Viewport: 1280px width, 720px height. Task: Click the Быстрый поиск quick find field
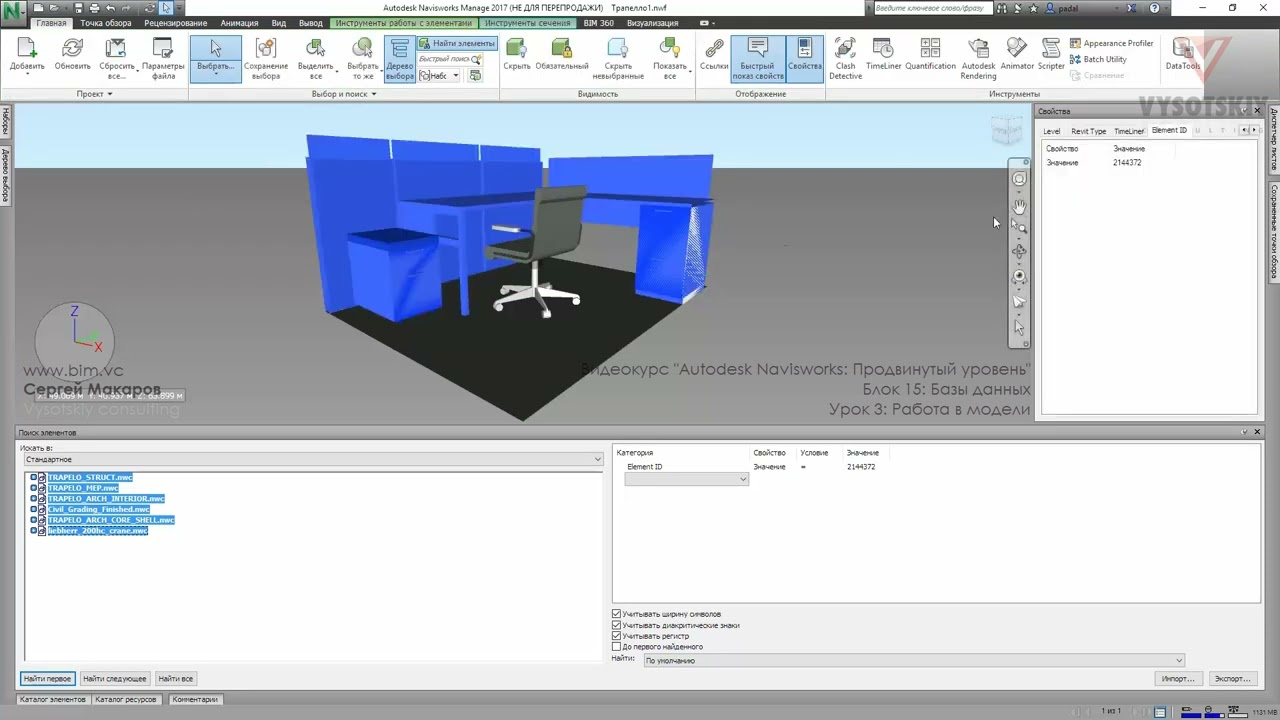coord(444,59)
